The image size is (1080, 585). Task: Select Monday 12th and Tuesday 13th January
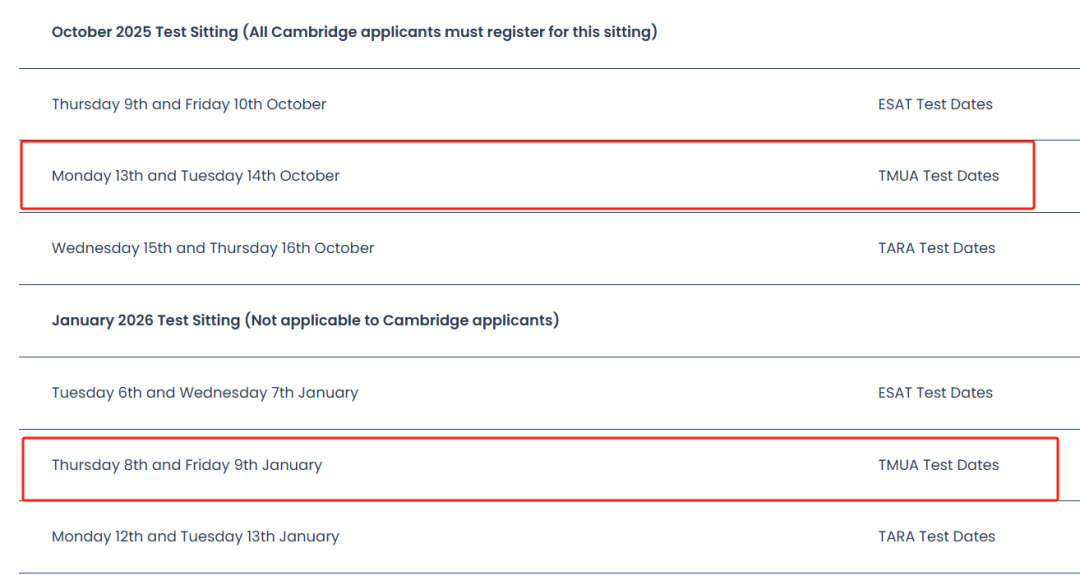(196, 537)
